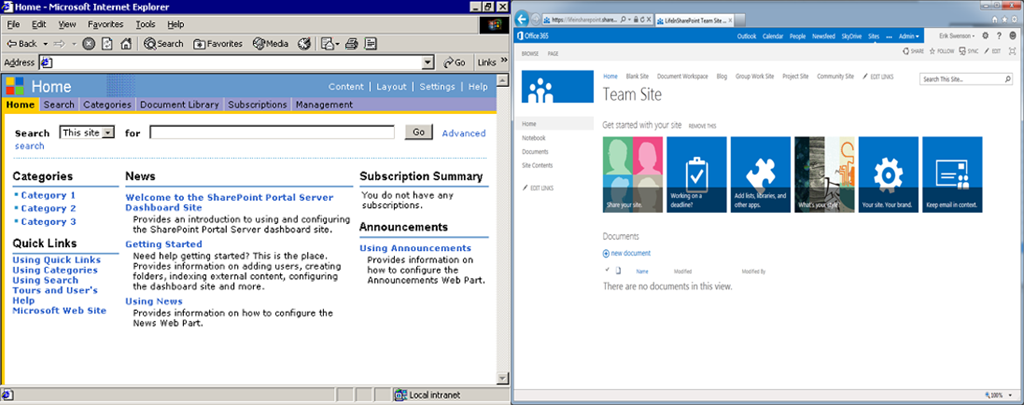Click the Search toolbar button in old IE
Image resolution: width=1024 pixels, height=405 pixels.
(x=164, y=44)
